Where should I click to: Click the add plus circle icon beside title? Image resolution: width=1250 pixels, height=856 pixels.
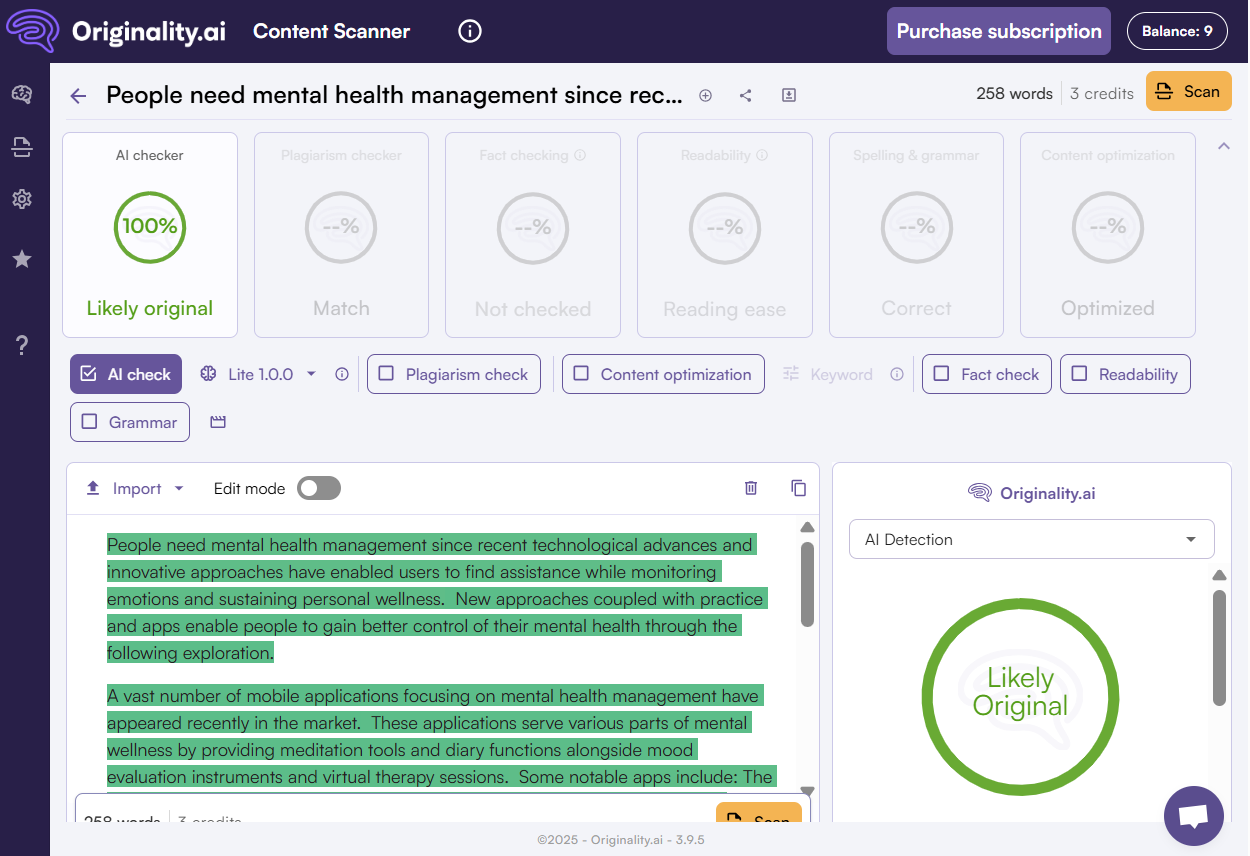point(705,95)
